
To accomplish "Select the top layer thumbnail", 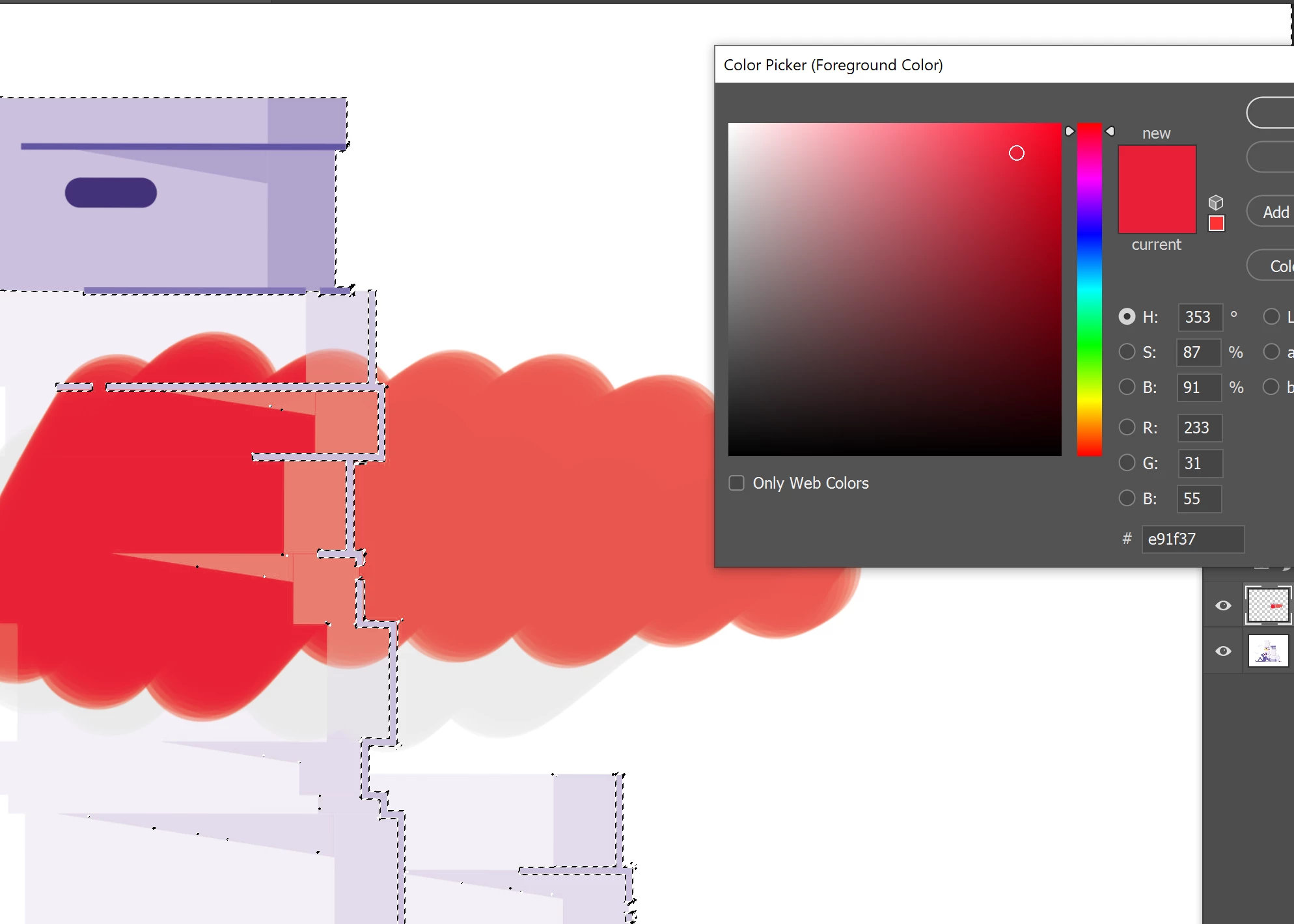I will pyautogui.click(x=1267, y=605).
